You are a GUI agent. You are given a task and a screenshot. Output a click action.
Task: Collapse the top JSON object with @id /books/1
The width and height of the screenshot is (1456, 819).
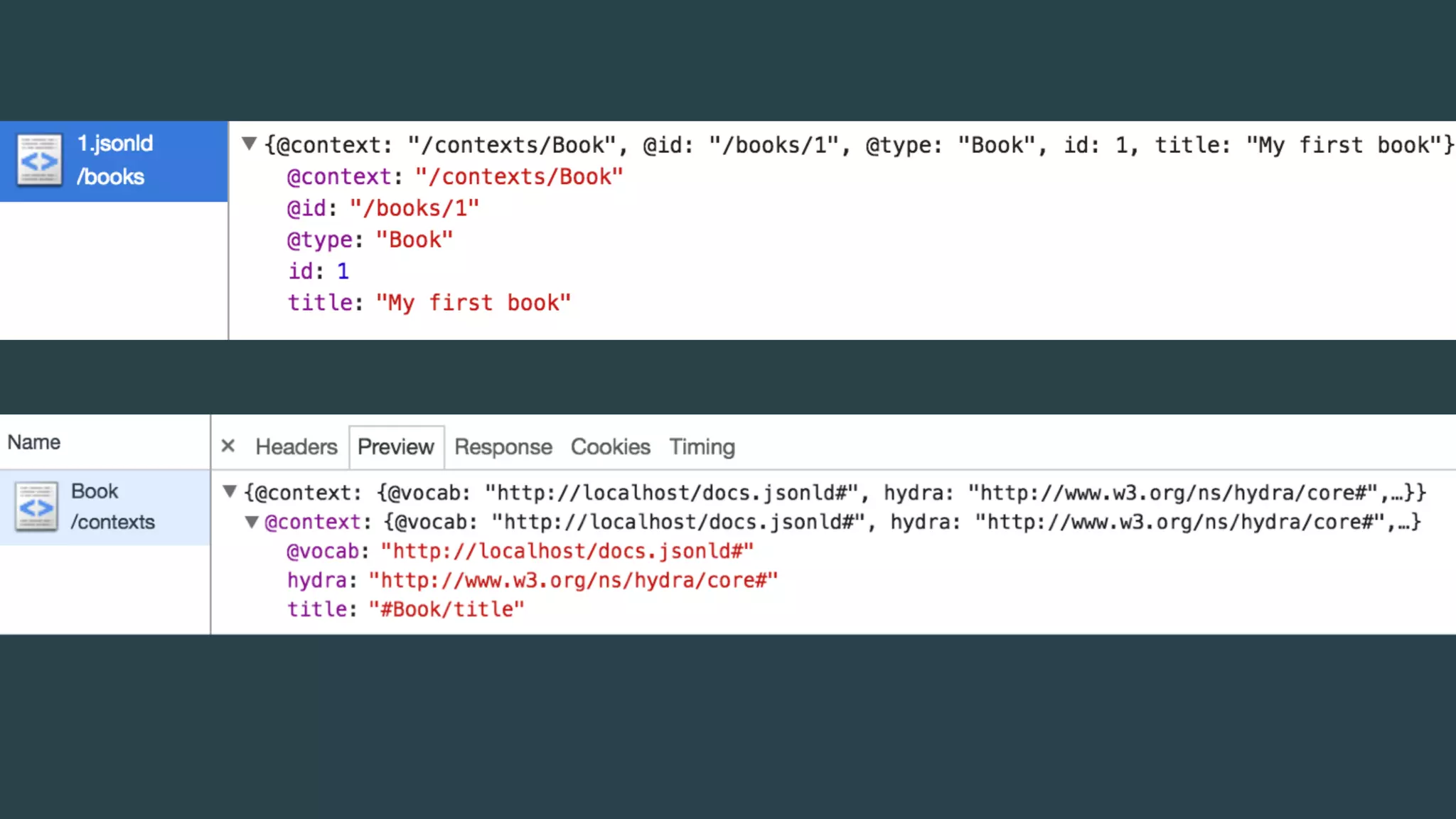[249, 144]
